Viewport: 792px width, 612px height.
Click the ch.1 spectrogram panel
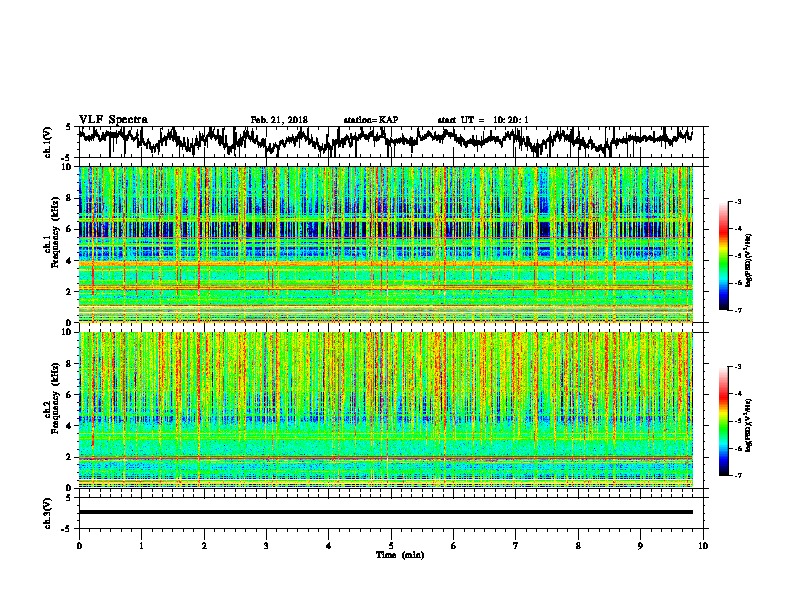point(386,244)
